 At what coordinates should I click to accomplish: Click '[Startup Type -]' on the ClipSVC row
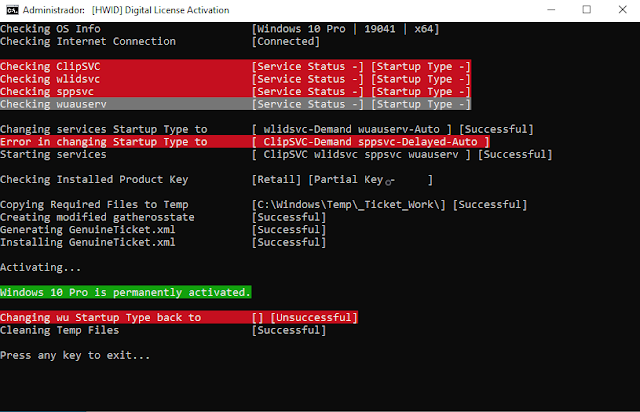(421, 67)
